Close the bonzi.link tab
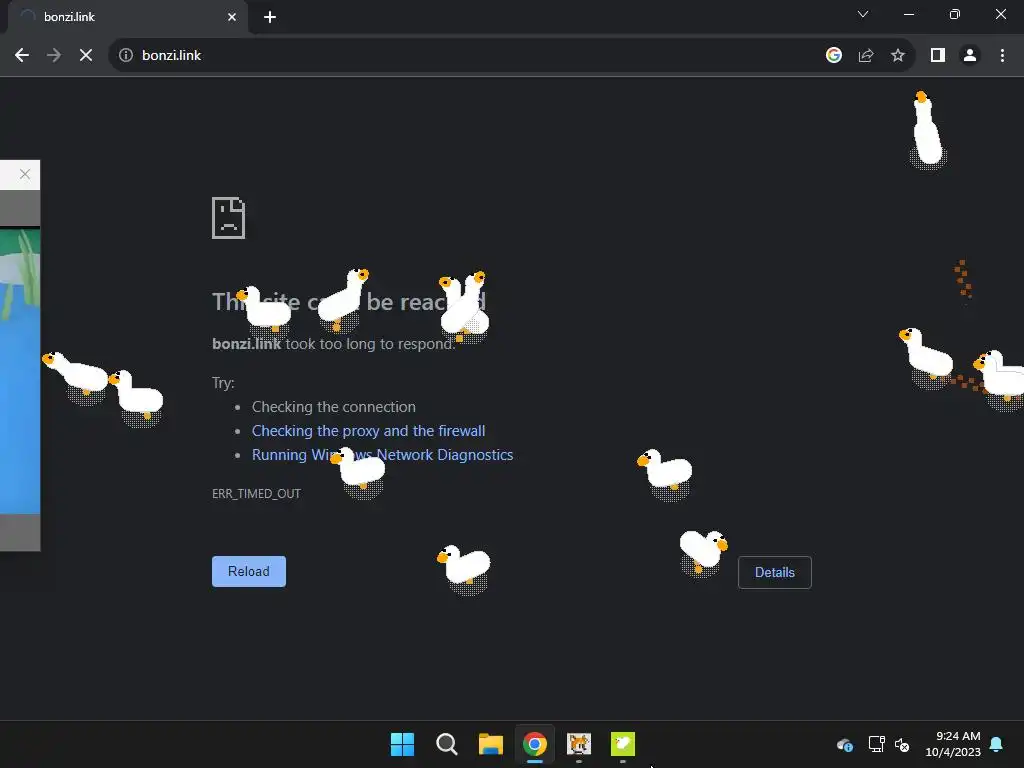 pyautogui.click(x=232, y=17)
